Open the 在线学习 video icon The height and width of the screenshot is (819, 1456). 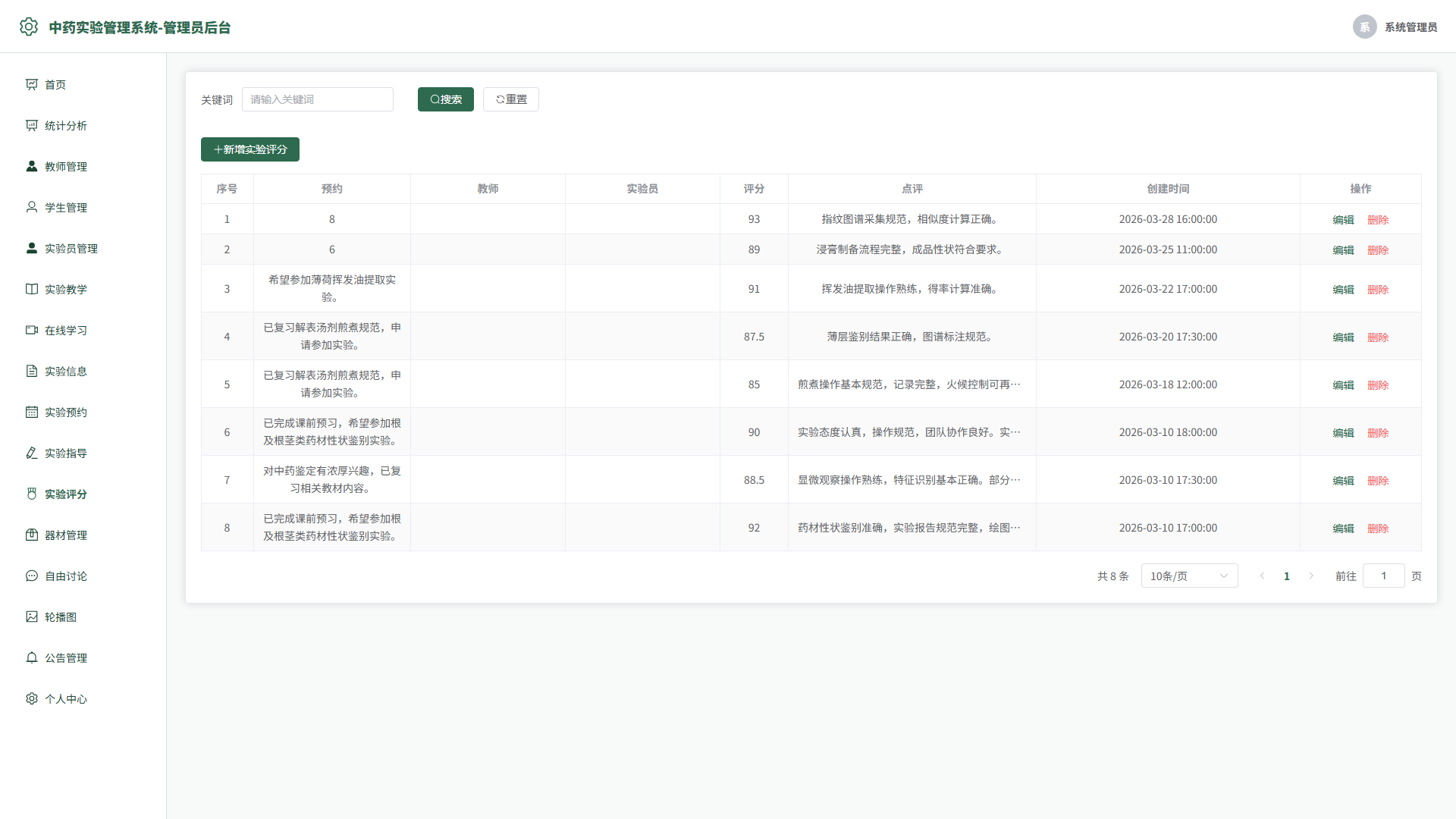pos(32,330)
